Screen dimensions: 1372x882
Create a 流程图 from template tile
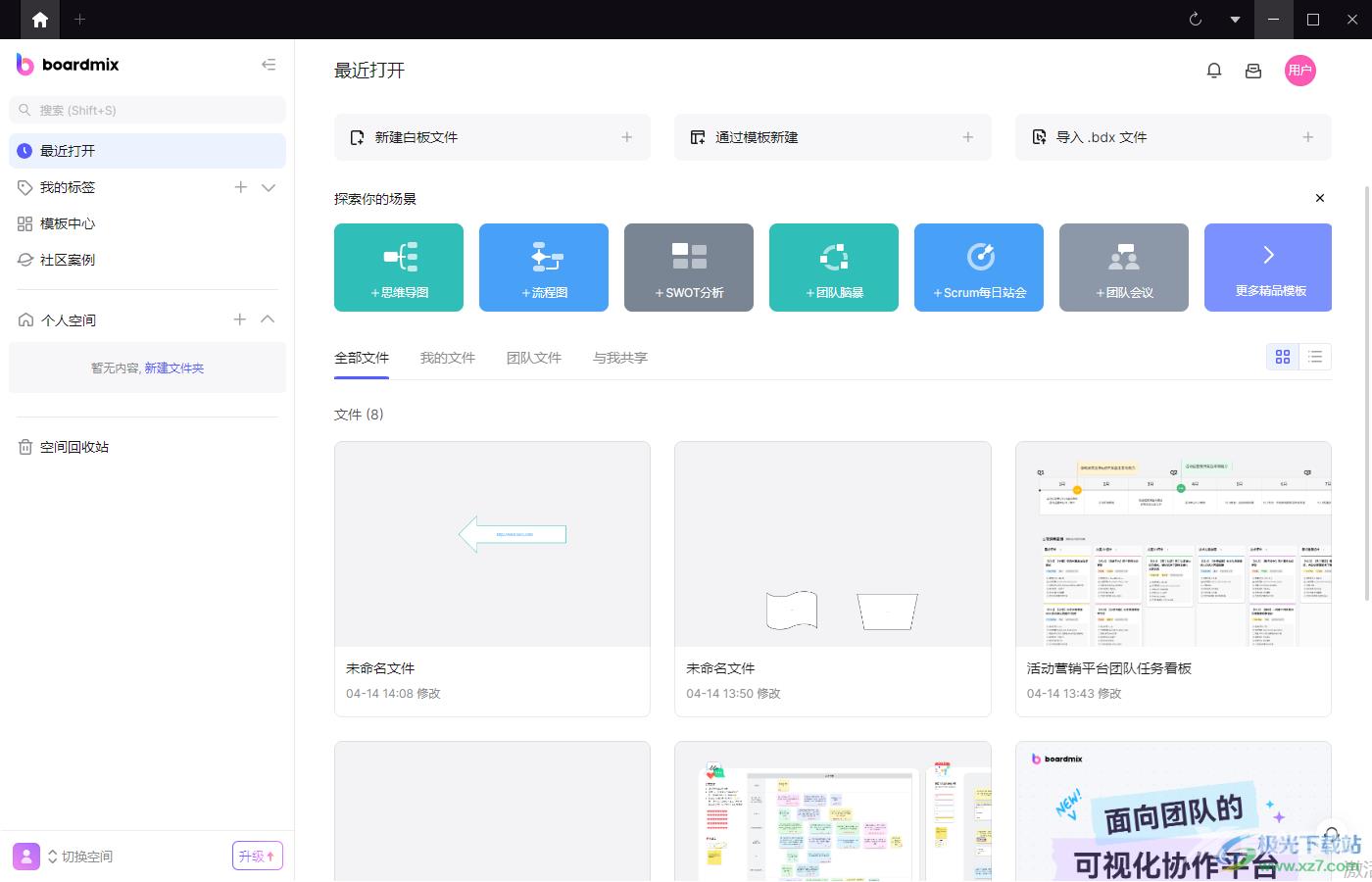click(x=544, y=268)
